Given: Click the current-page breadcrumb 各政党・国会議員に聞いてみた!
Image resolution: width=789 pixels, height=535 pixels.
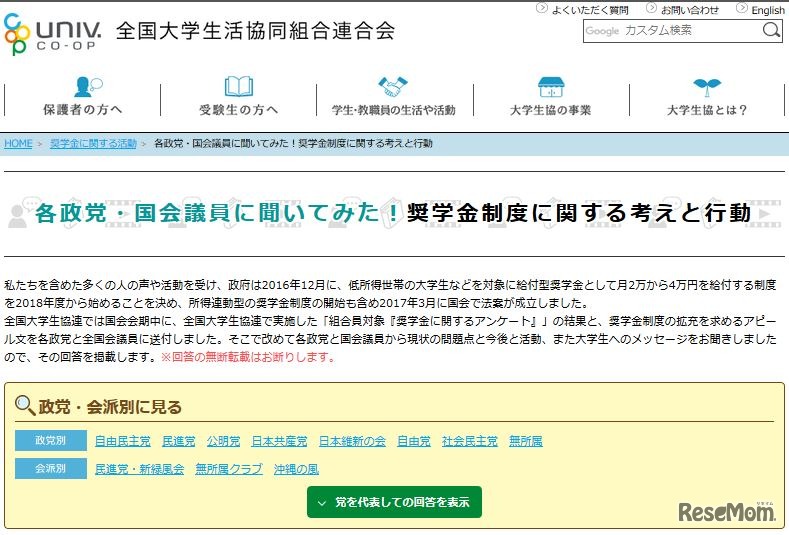Looking at the screenshot, I should point(293,143).
